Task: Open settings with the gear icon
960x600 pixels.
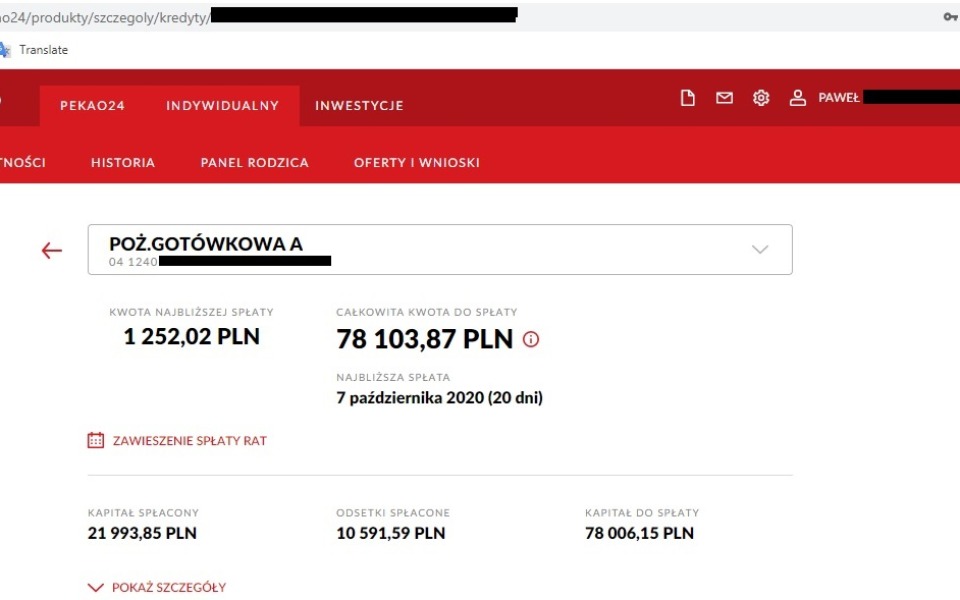Action: click(x=761, y=98)
